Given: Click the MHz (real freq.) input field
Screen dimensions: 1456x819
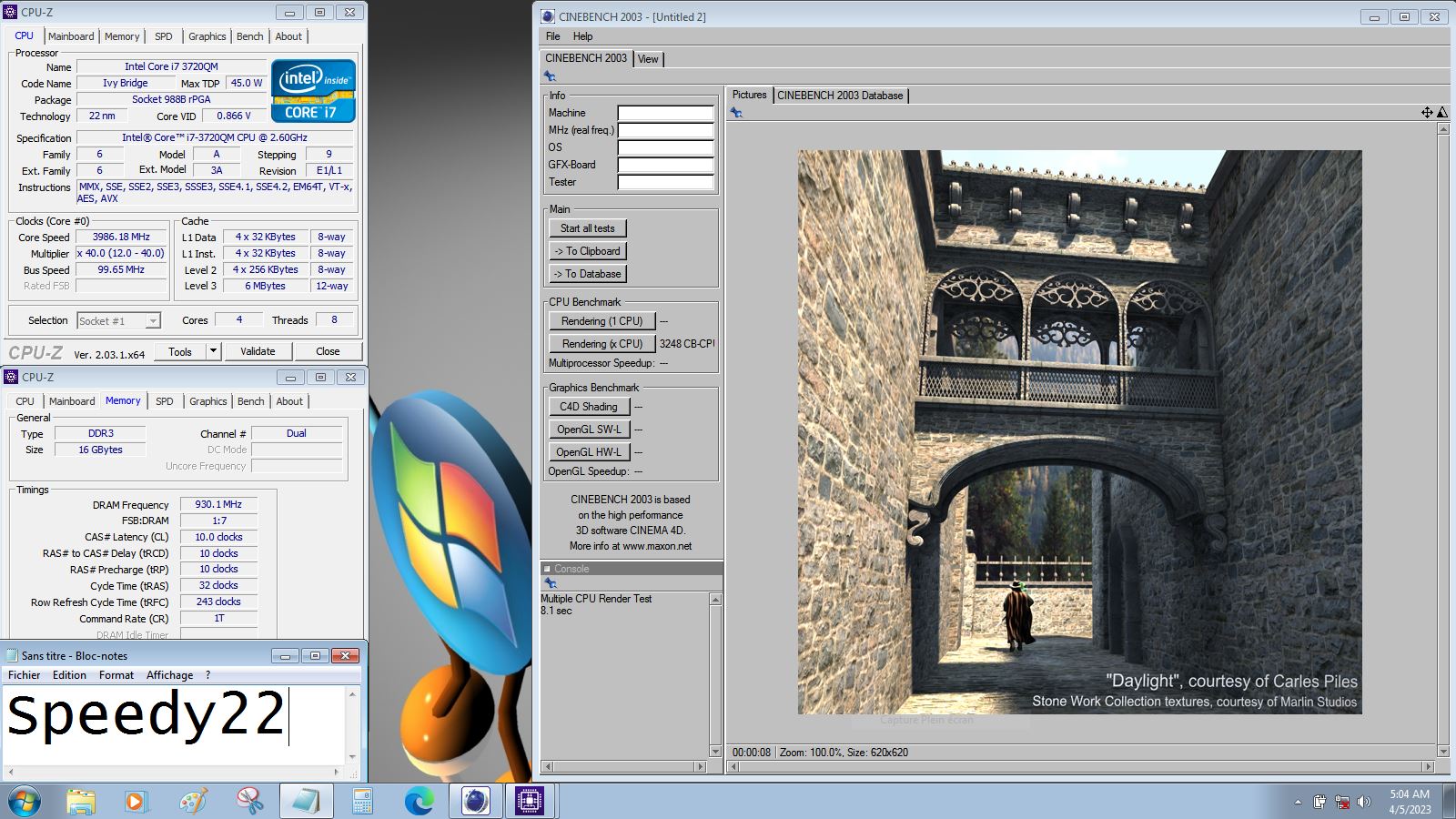Looking at the screenshot, I should [665, 130].
